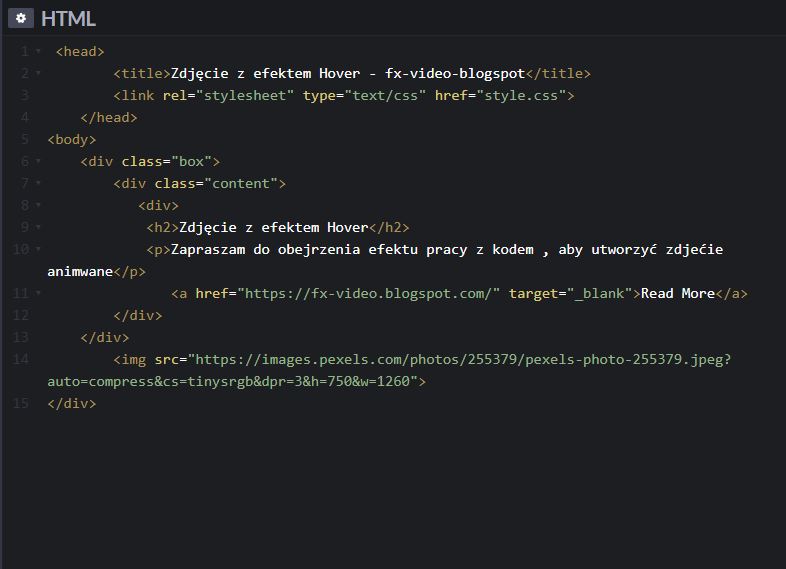Click line number 15 in the gutter
This screenshot has width=786, height=569.
(x=21, y=404)
